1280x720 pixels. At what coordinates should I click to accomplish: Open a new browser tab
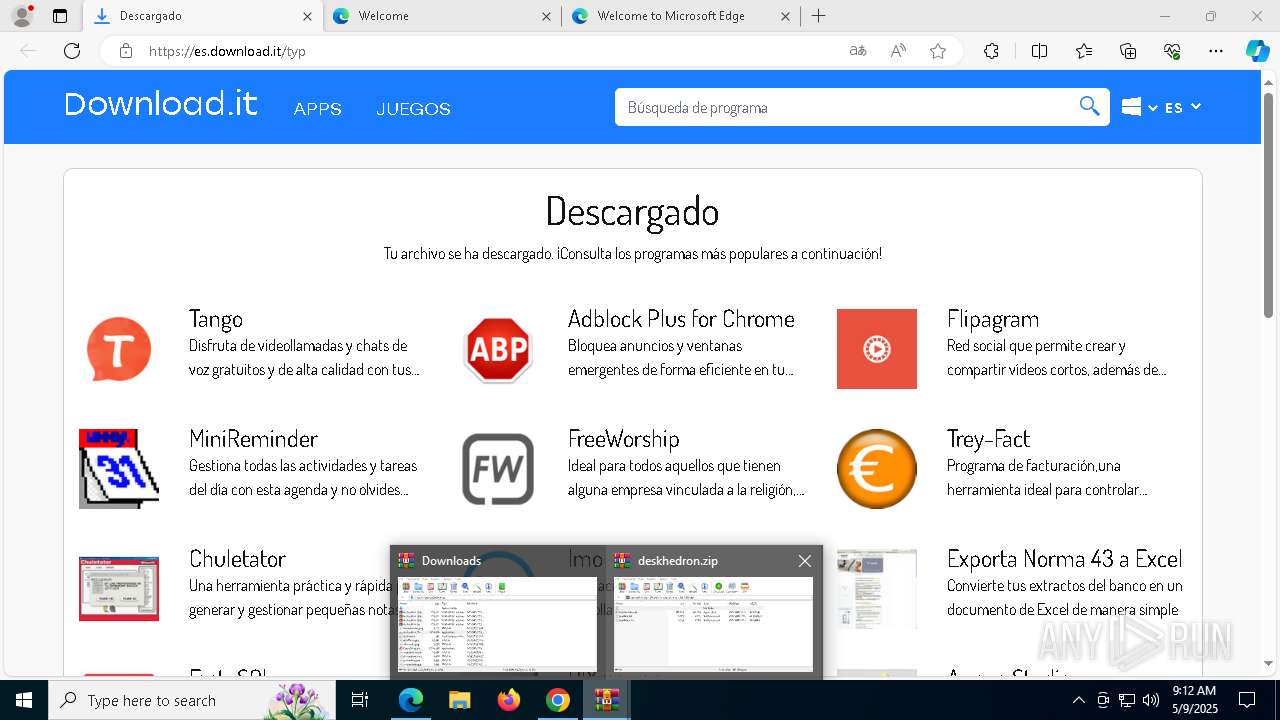(x=818, y=16)
